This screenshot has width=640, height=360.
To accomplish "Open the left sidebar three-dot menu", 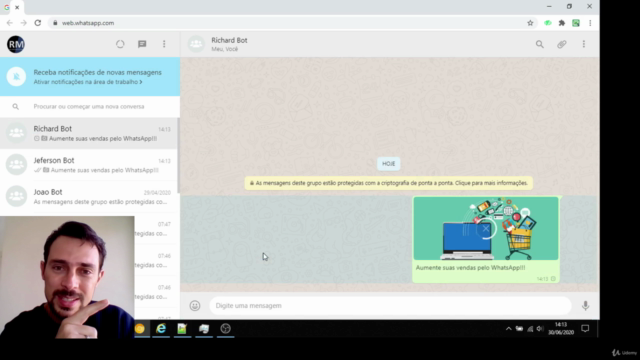I will pos(164,44).
